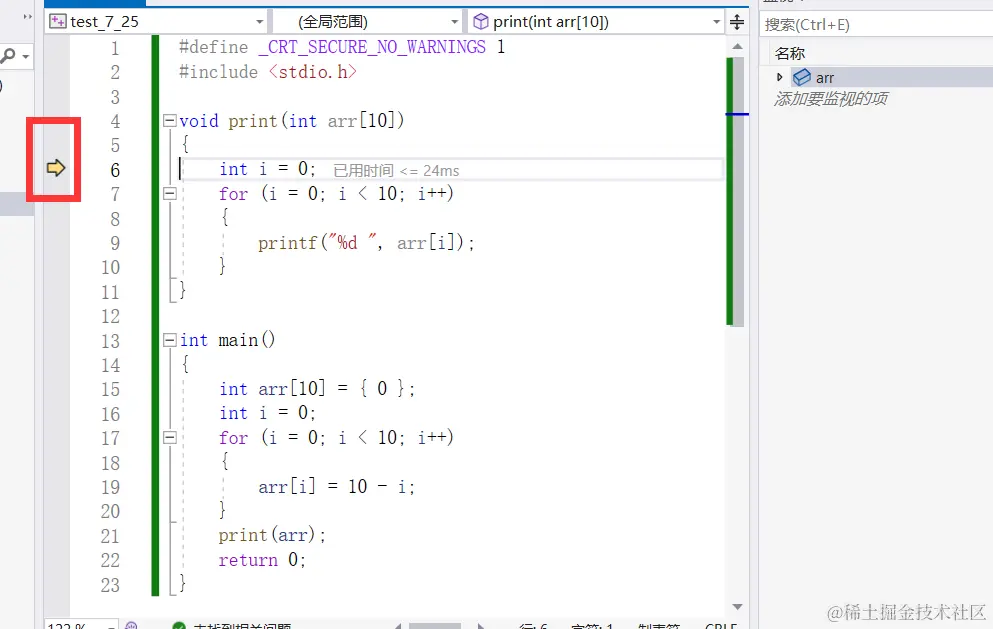Click the project icon beside test_7_25
This screenshot has height=629, width=993.
(x=58, y=22)
